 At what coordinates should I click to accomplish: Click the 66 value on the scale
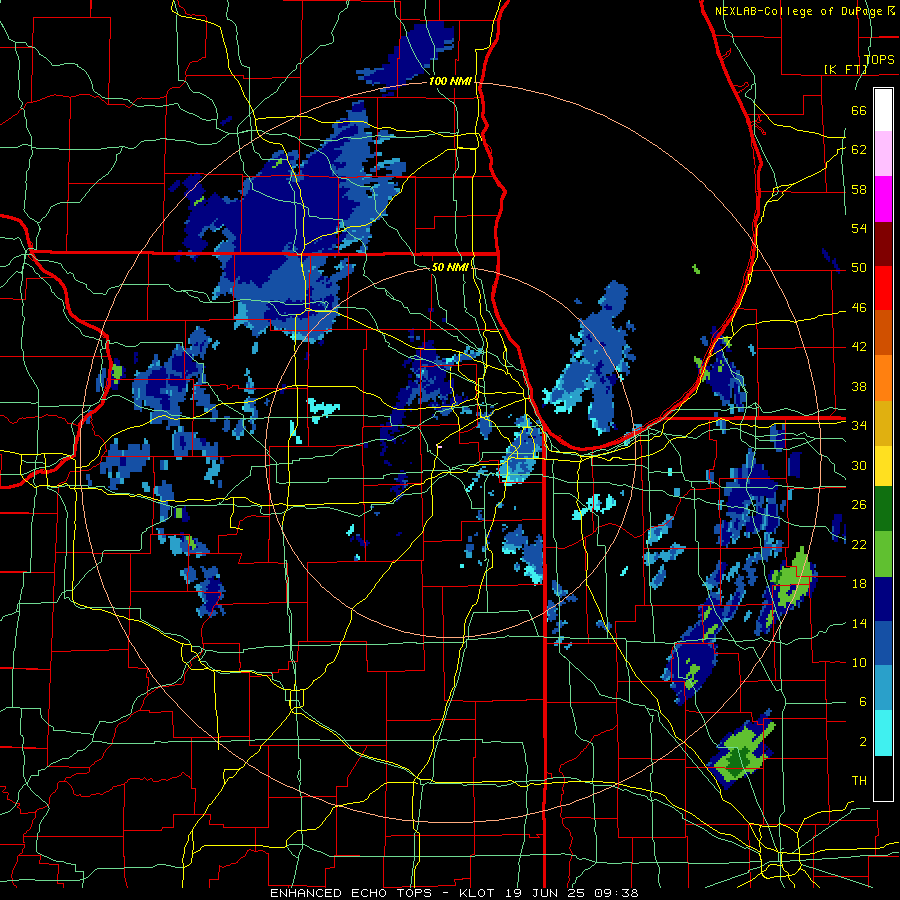click(x=859, y=110)
